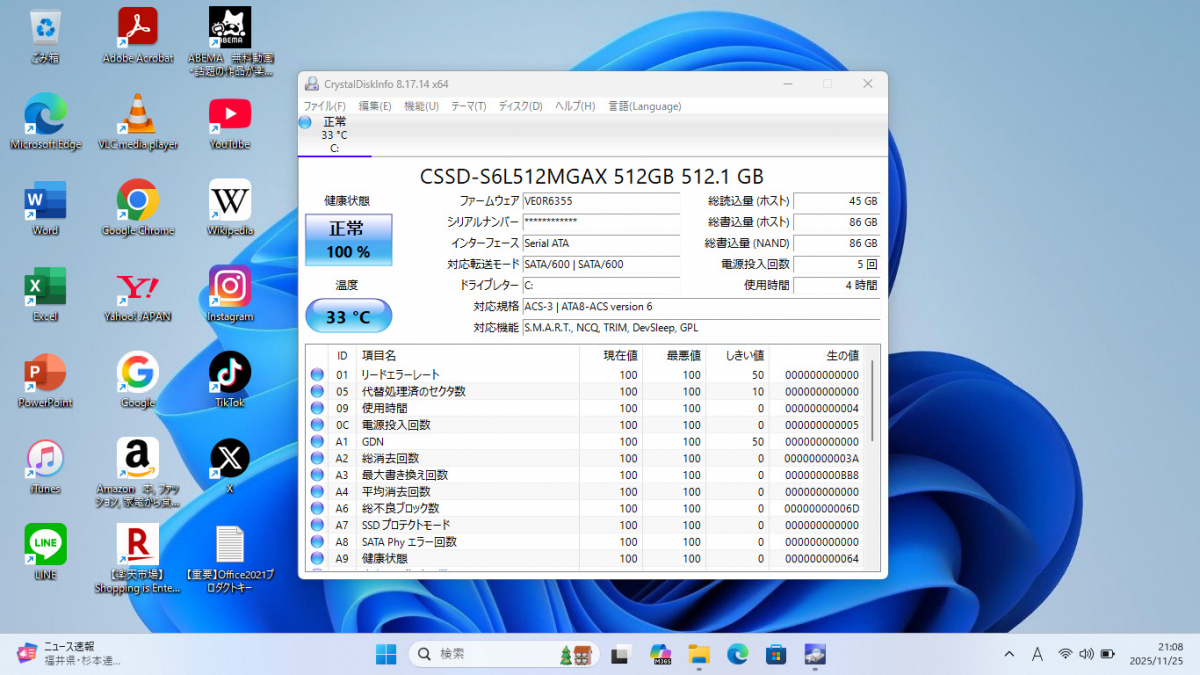The height and width of the screenshot is (675, 1200).
Task: Click the 33 °C temperature button
Action: coord(348,317)
